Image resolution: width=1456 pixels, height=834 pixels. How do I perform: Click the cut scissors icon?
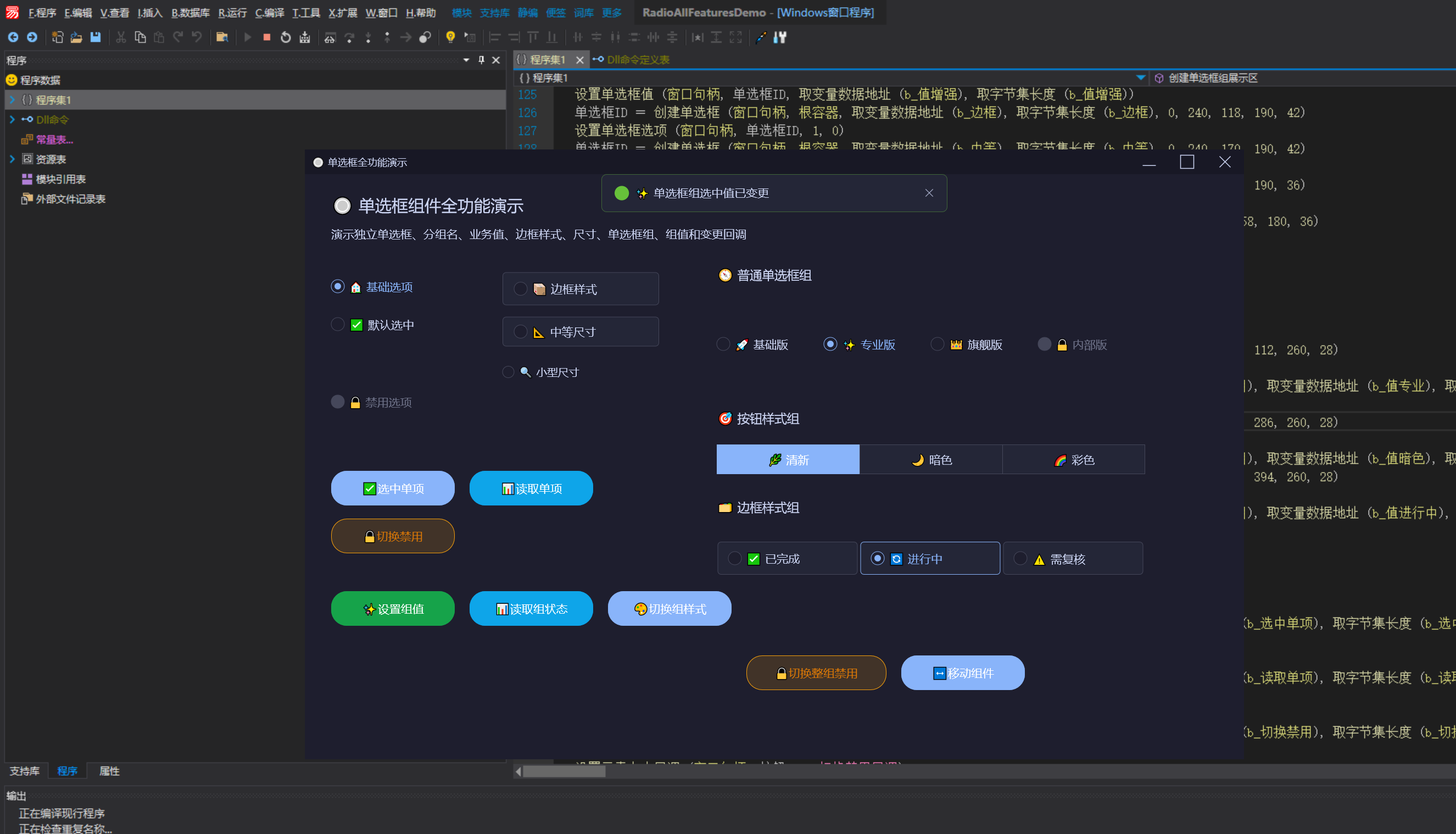121,37
